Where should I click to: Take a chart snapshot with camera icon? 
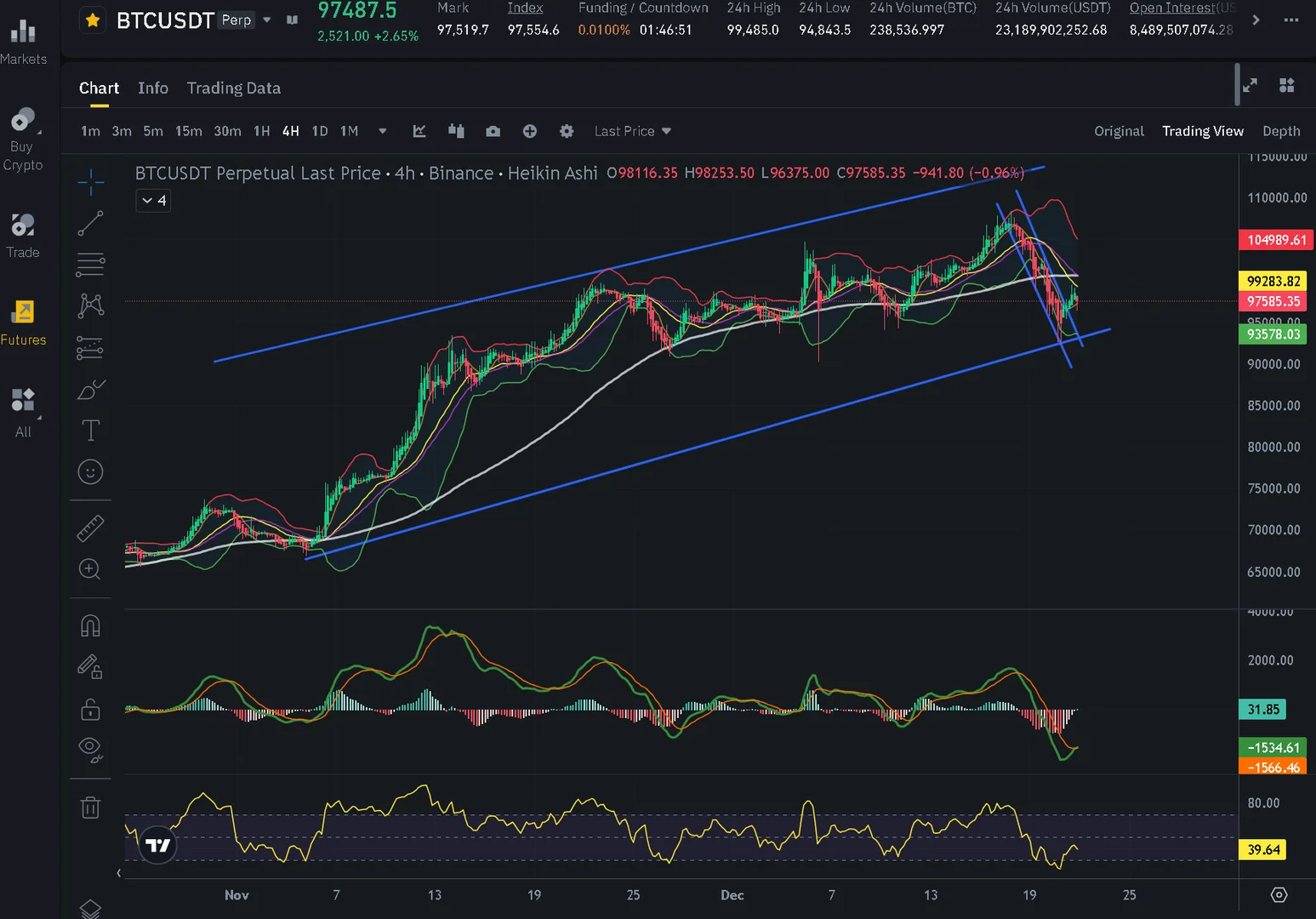tap(493, 131)
